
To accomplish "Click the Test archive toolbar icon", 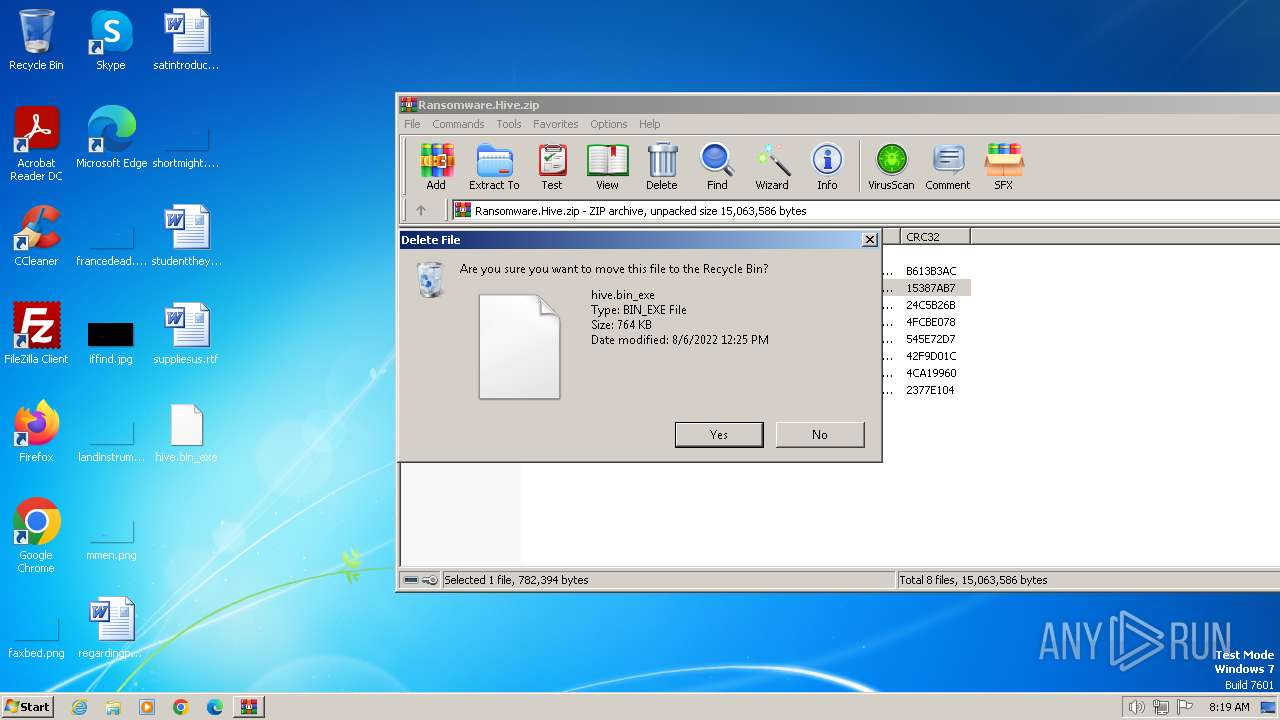I will [552, 166].
